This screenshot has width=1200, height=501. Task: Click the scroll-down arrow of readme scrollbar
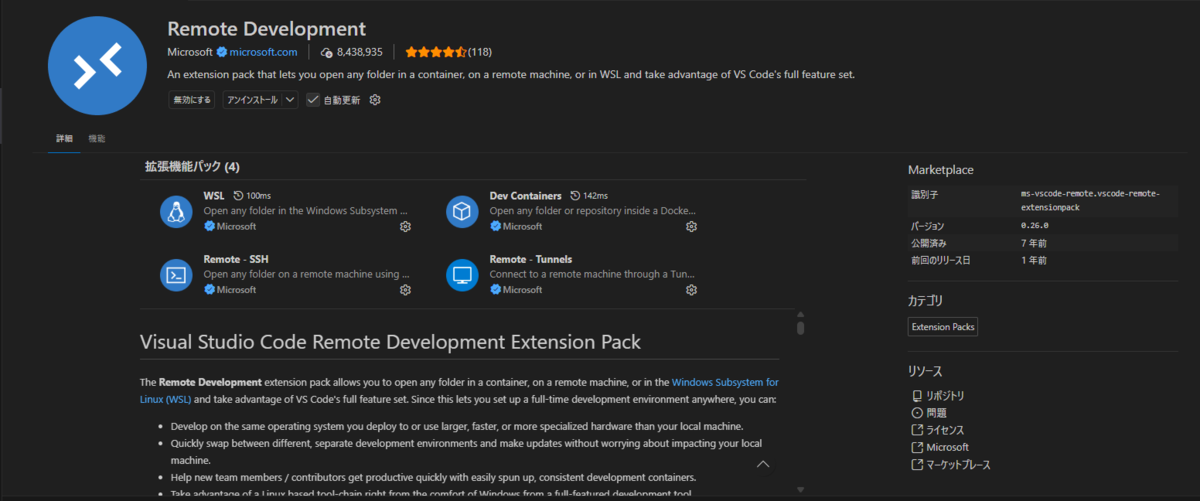pyautogui.click(x=800, y=489)
